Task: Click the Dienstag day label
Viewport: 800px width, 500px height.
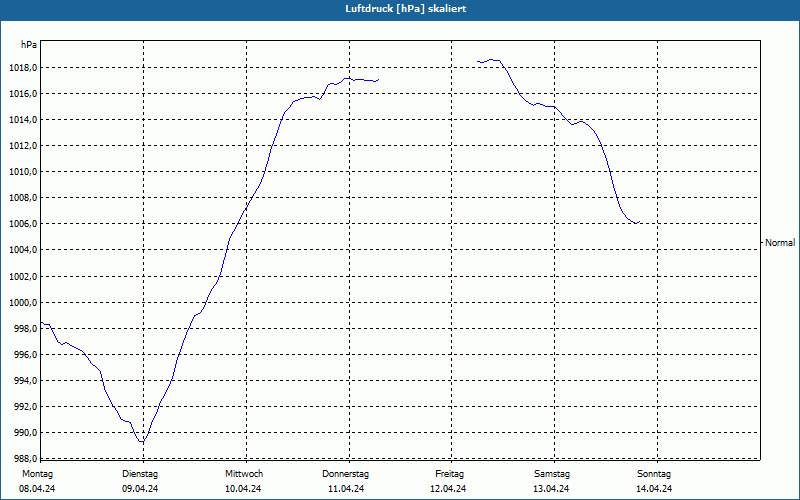Action: coord(140,474)
